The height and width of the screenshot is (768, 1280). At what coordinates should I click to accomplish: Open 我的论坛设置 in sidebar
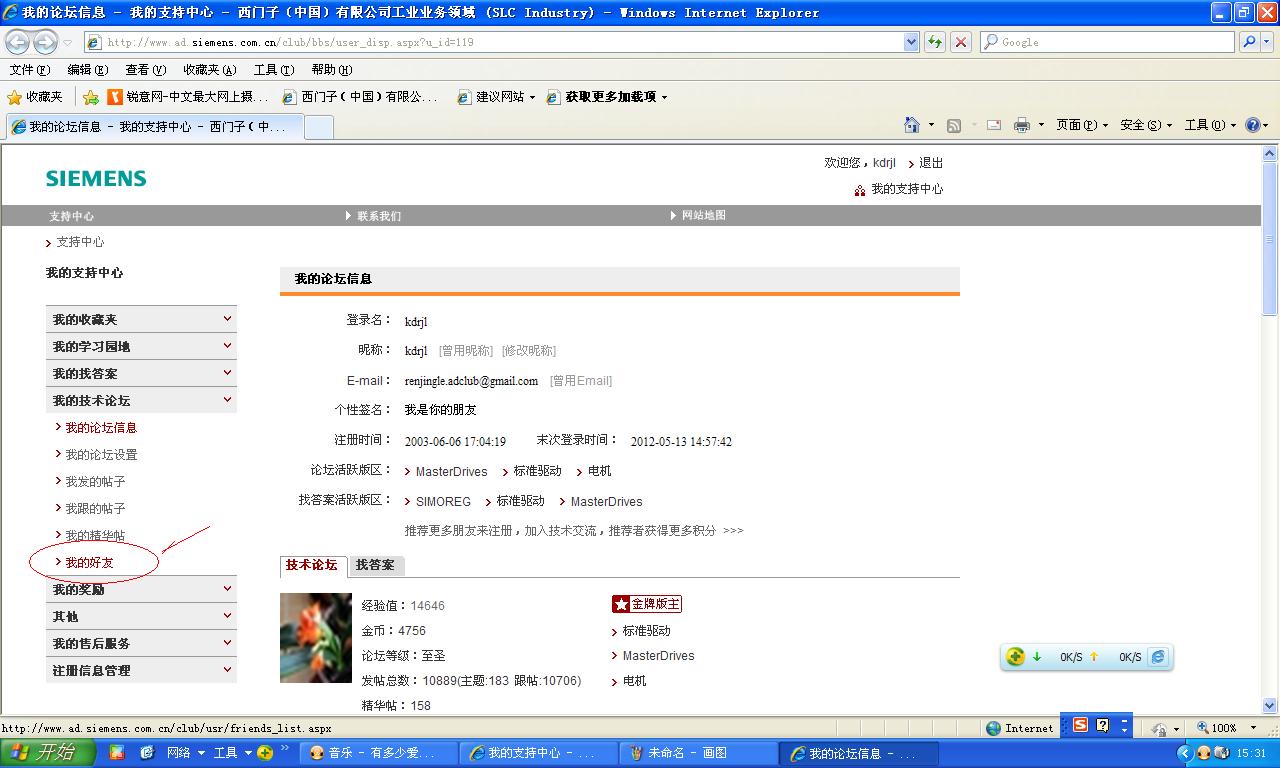[x=102, y=455]
